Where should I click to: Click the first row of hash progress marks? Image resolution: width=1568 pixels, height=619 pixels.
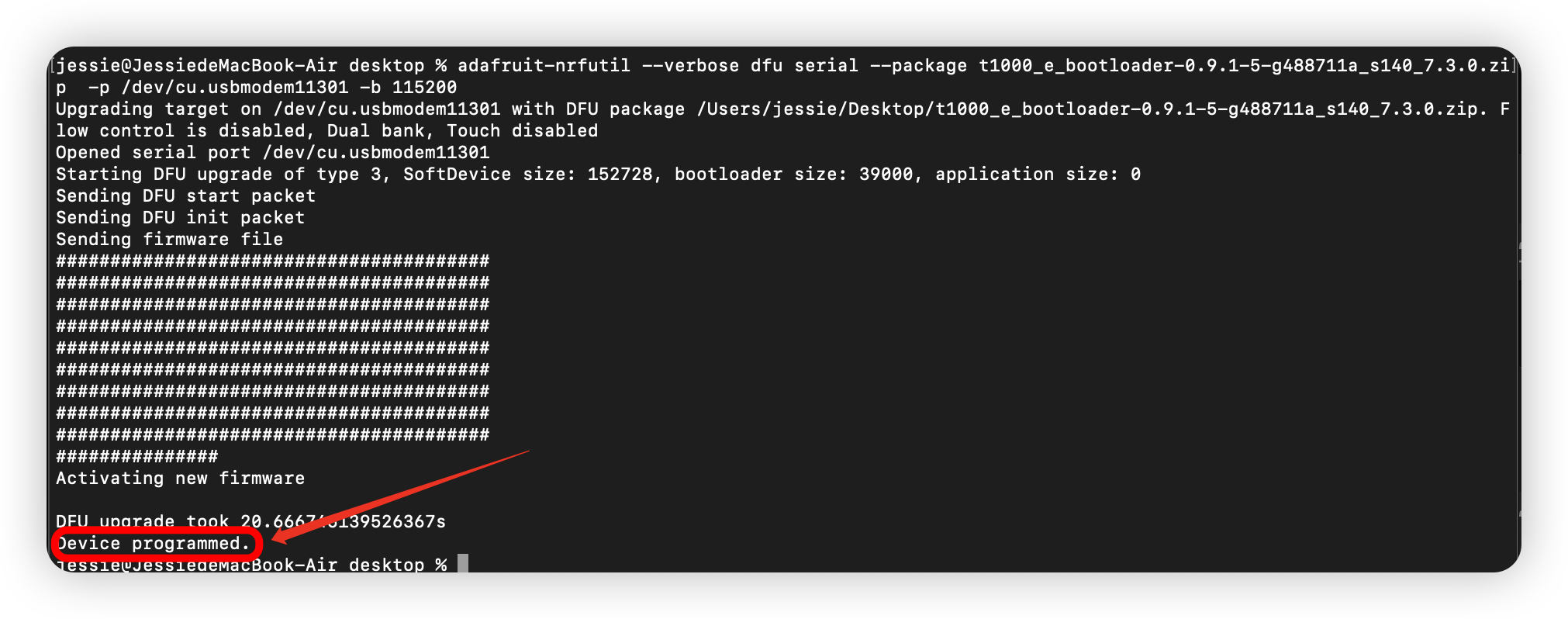click(x=272, y=261)
